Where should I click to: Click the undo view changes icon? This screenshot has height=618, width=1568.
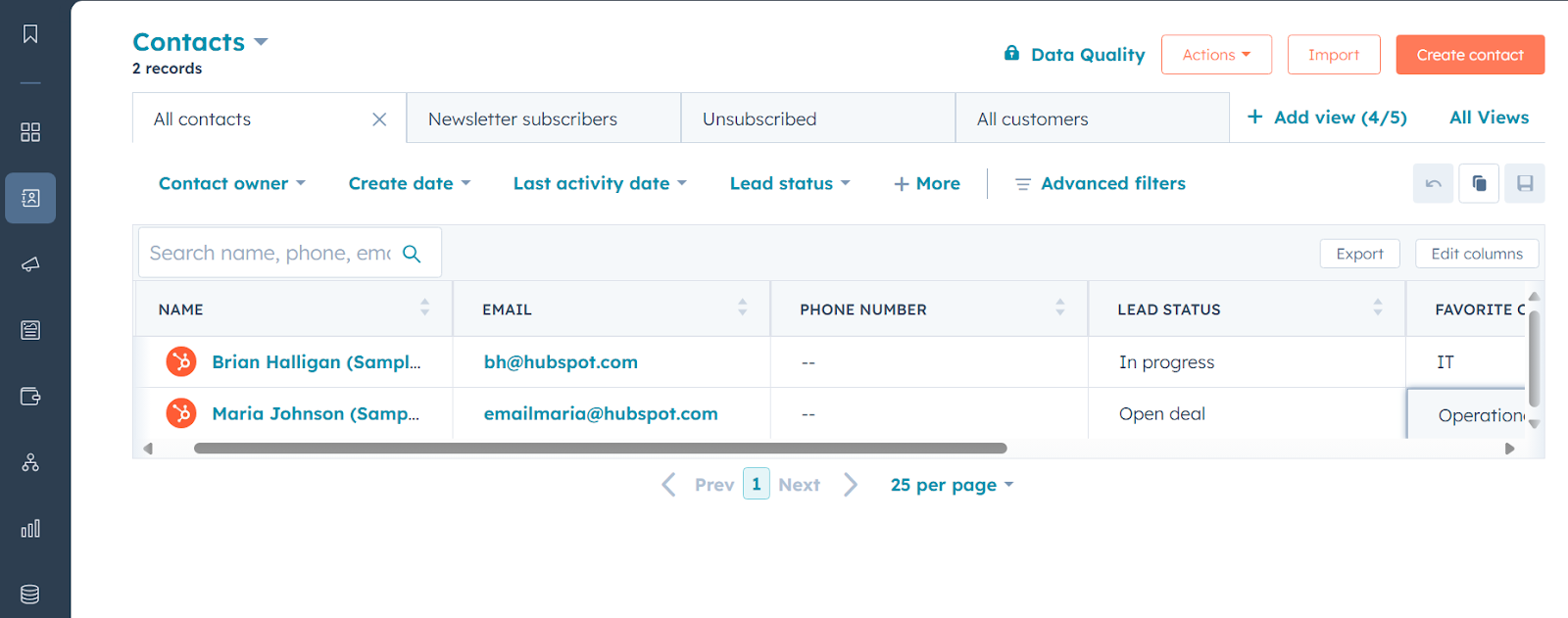(1433, 183)
